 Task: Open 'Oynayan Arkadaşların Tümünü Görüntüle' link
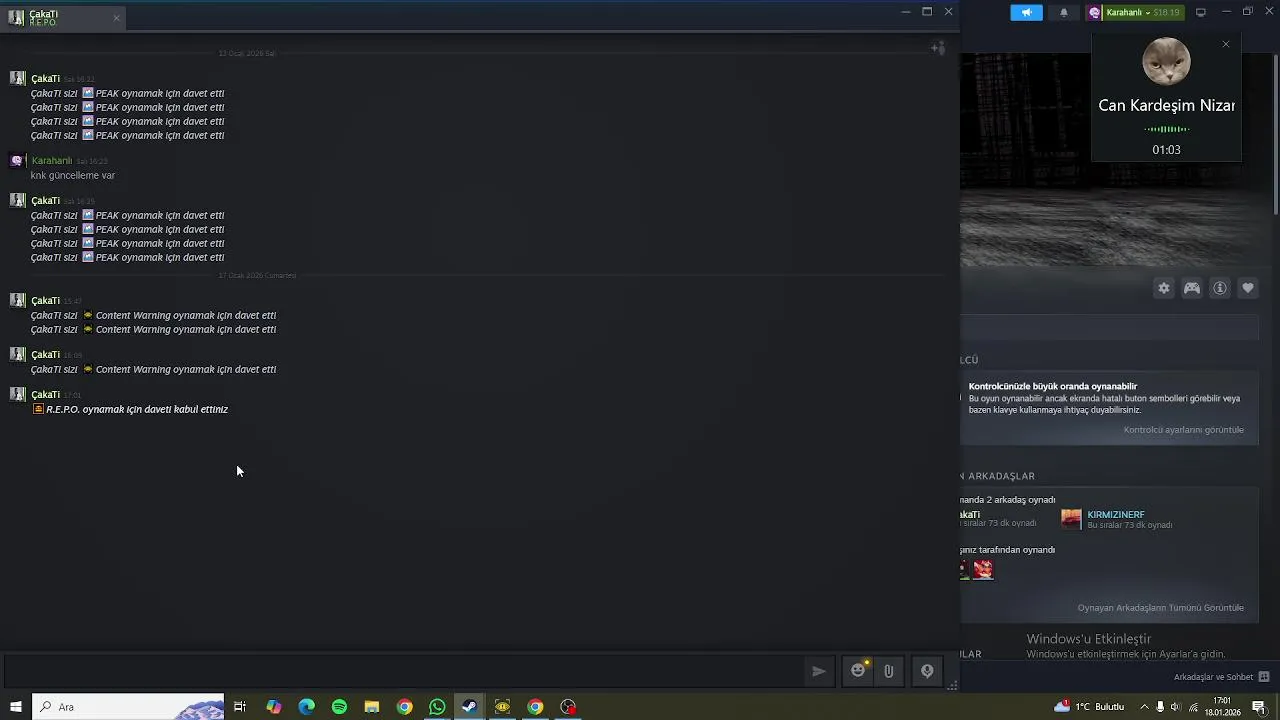(x=1161, y=608)
